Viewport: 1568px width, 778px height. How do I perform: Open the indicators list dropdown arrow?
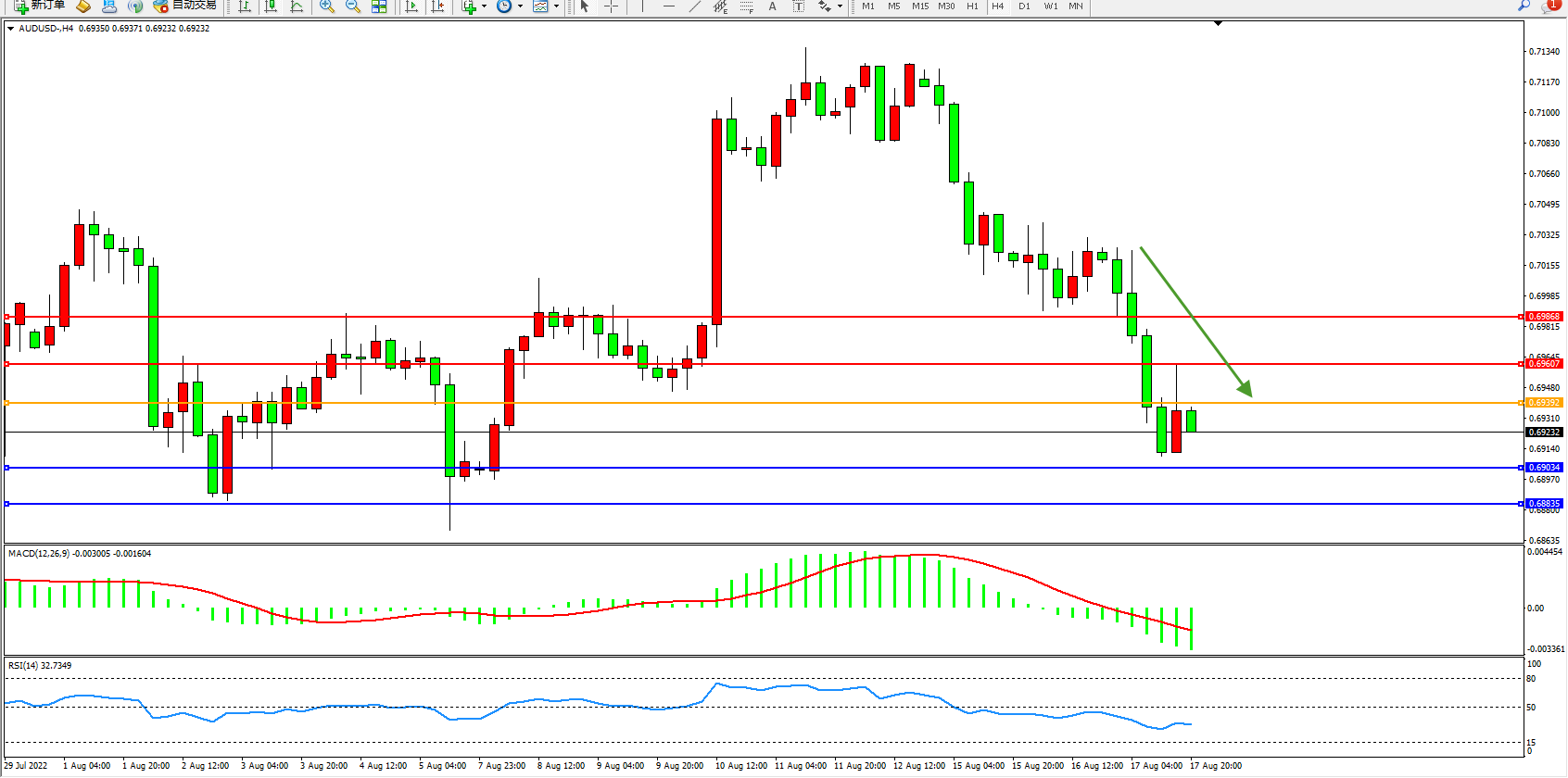[484, 6]
